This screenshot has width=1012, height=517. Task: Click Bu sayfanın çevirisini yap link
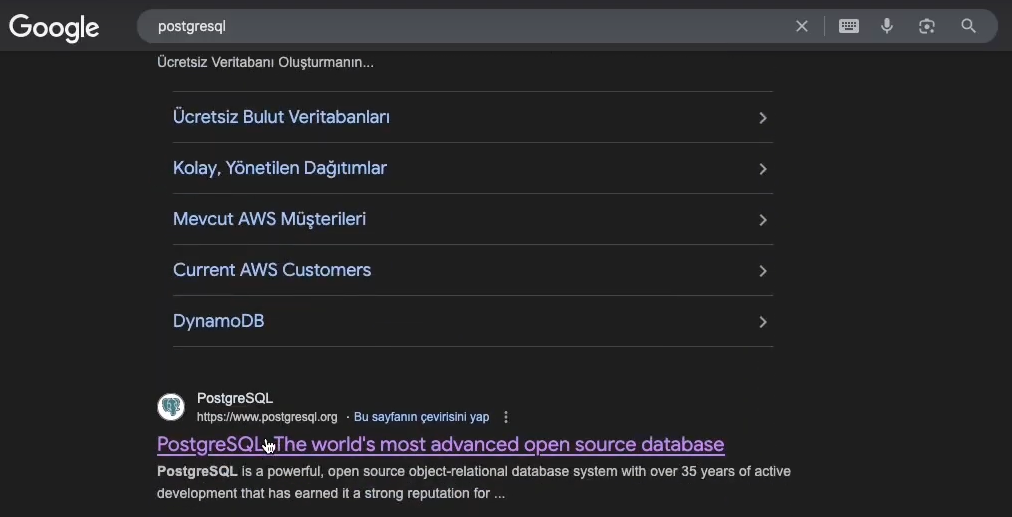coord(421,417)
